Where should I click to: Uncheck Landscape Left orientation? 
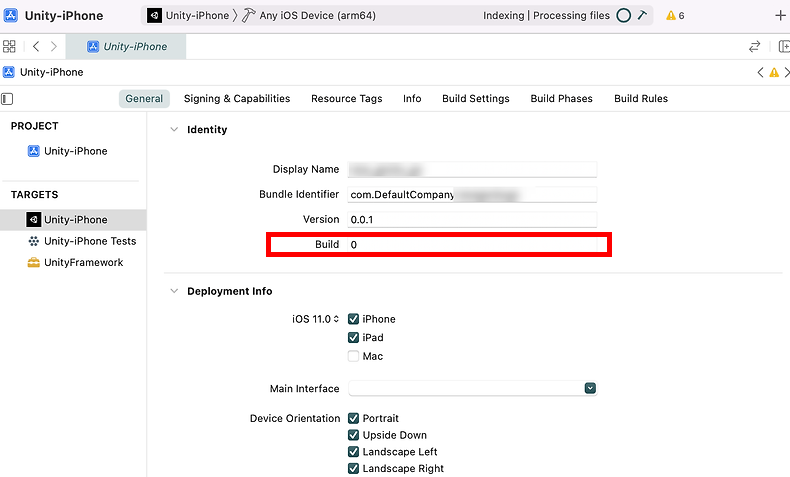pos(353,452)
